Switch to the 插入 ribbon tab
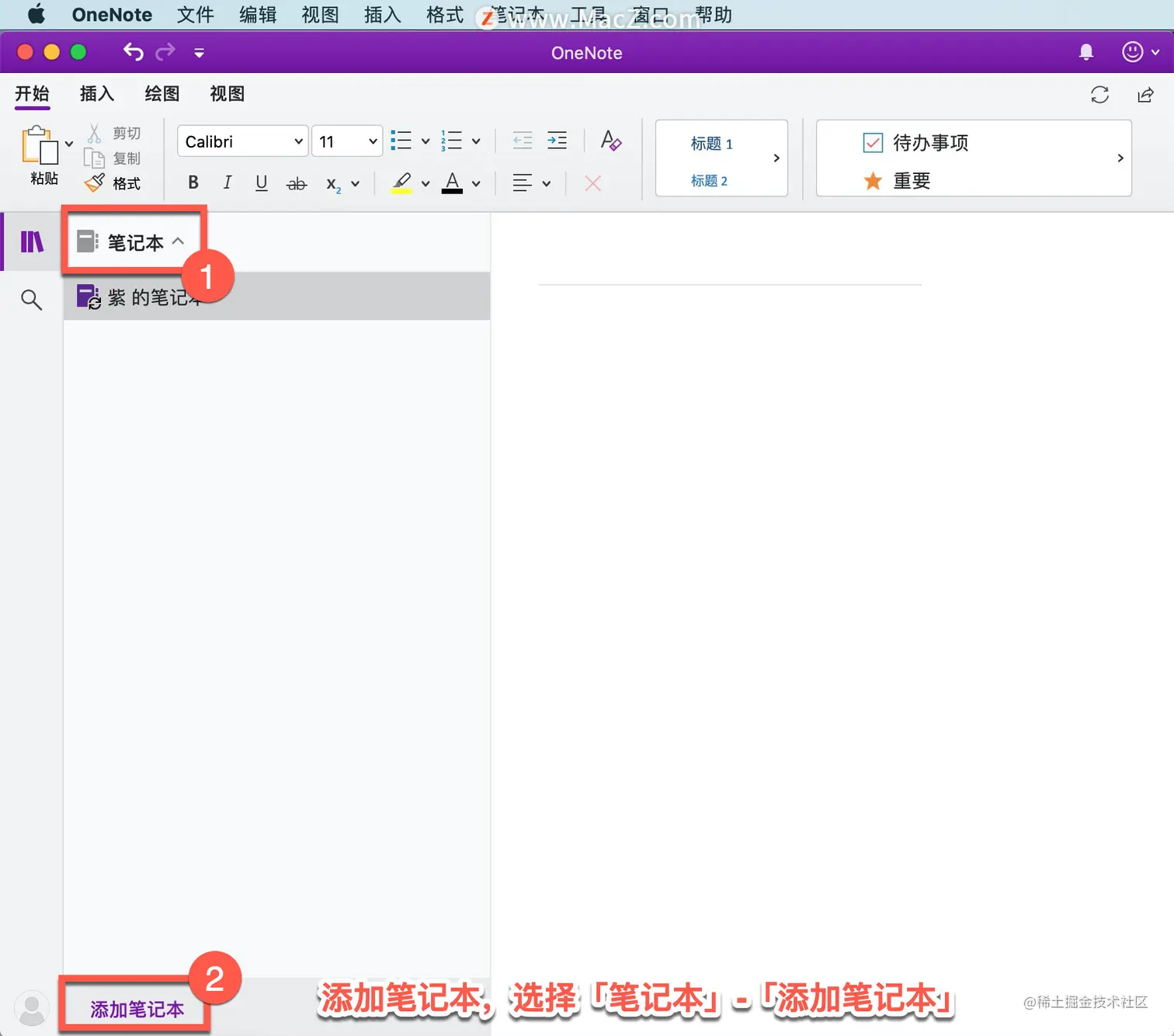Viewport: 1174px width, 1036px height. pyautogui.click(x=97, y=94)
